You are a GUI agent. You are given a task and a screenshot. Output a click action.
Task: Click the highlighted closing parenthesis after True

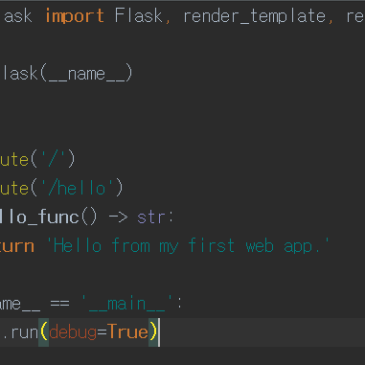pos(153,332)
